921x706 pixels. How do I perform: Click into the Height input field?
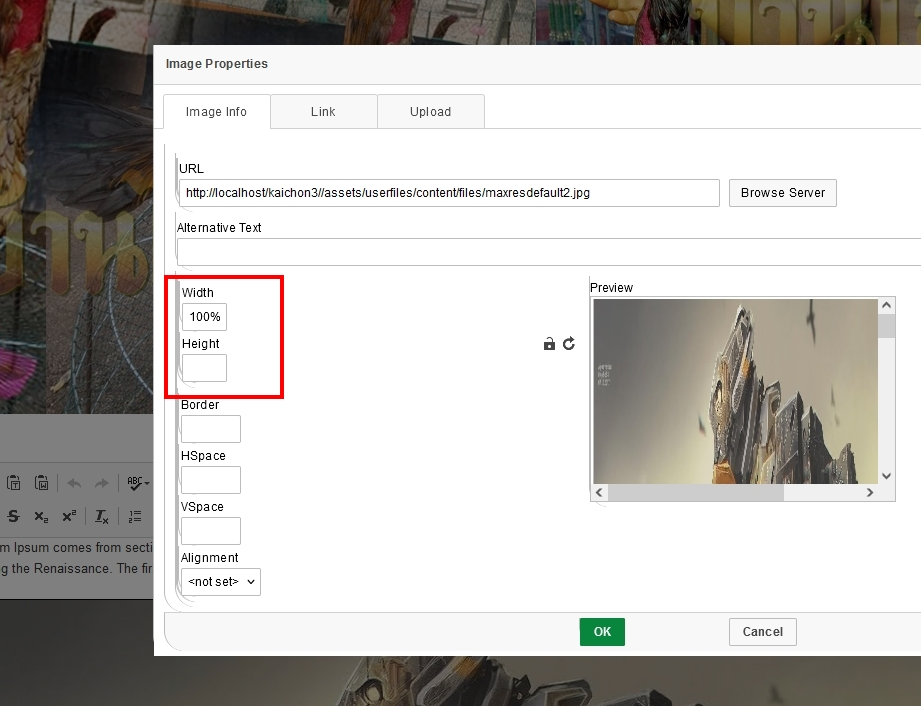[x=204, y=368]
